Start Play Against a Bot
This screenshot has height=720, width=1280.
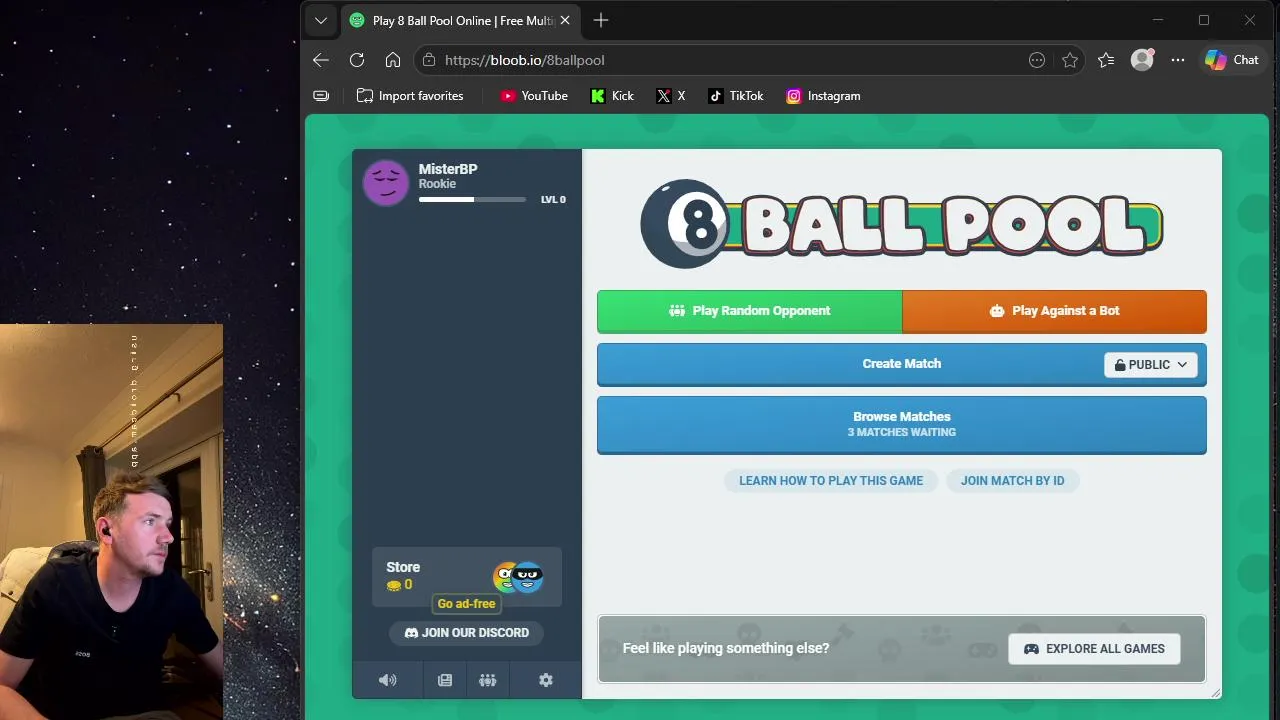(x=1055, y=311)
